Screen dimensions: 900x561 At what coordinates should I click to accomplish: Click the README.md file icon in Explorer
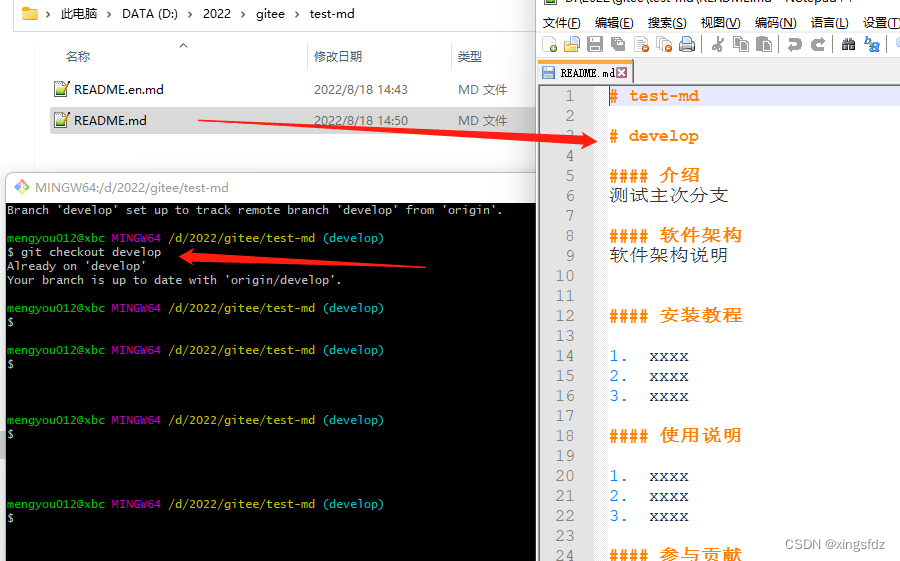61,120
